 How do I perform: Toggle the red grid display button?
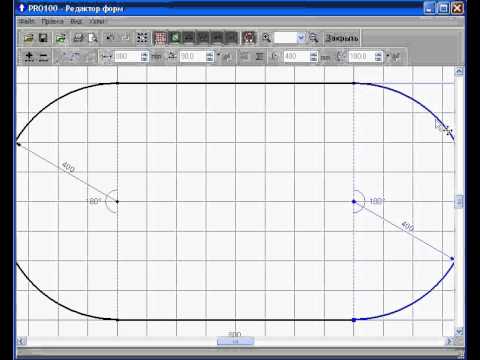[160, 38]
